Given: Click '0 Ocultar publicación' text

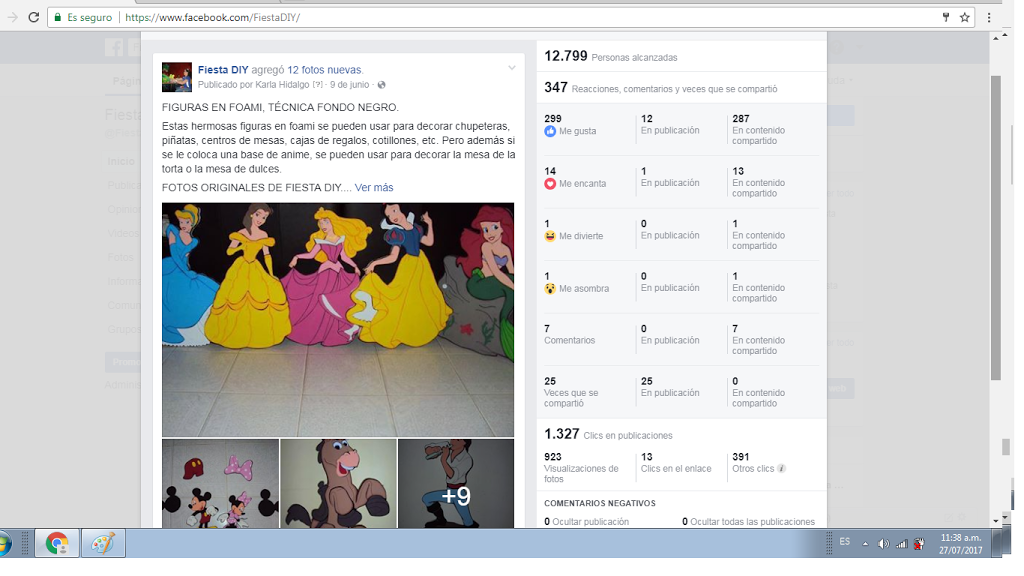Looking at the screenshot, I should click(x=586, y=522).
